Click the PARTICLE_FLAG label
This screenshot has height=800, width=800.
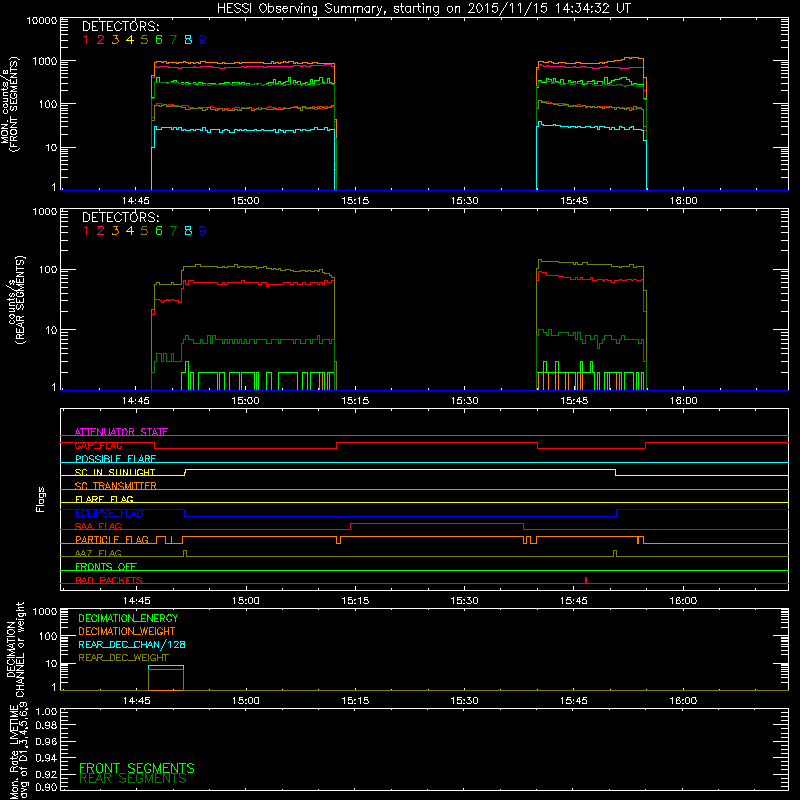(x=112, y=539)
